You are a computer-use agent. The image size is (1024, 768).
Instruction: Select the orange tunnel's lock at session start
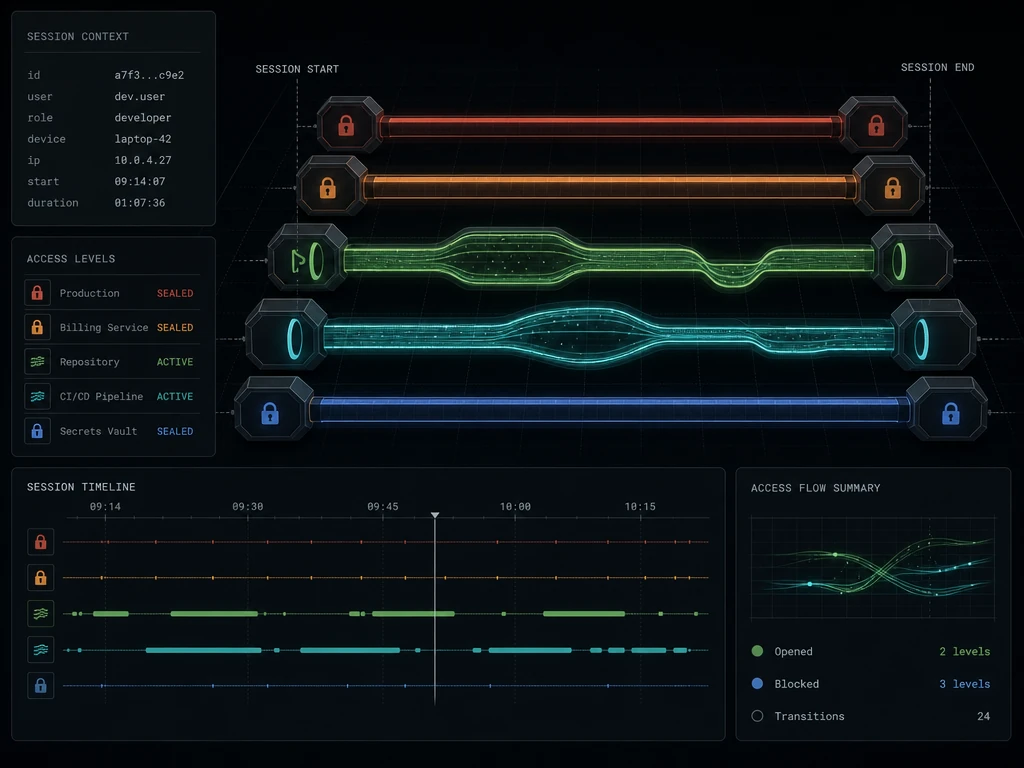[328, 188]
